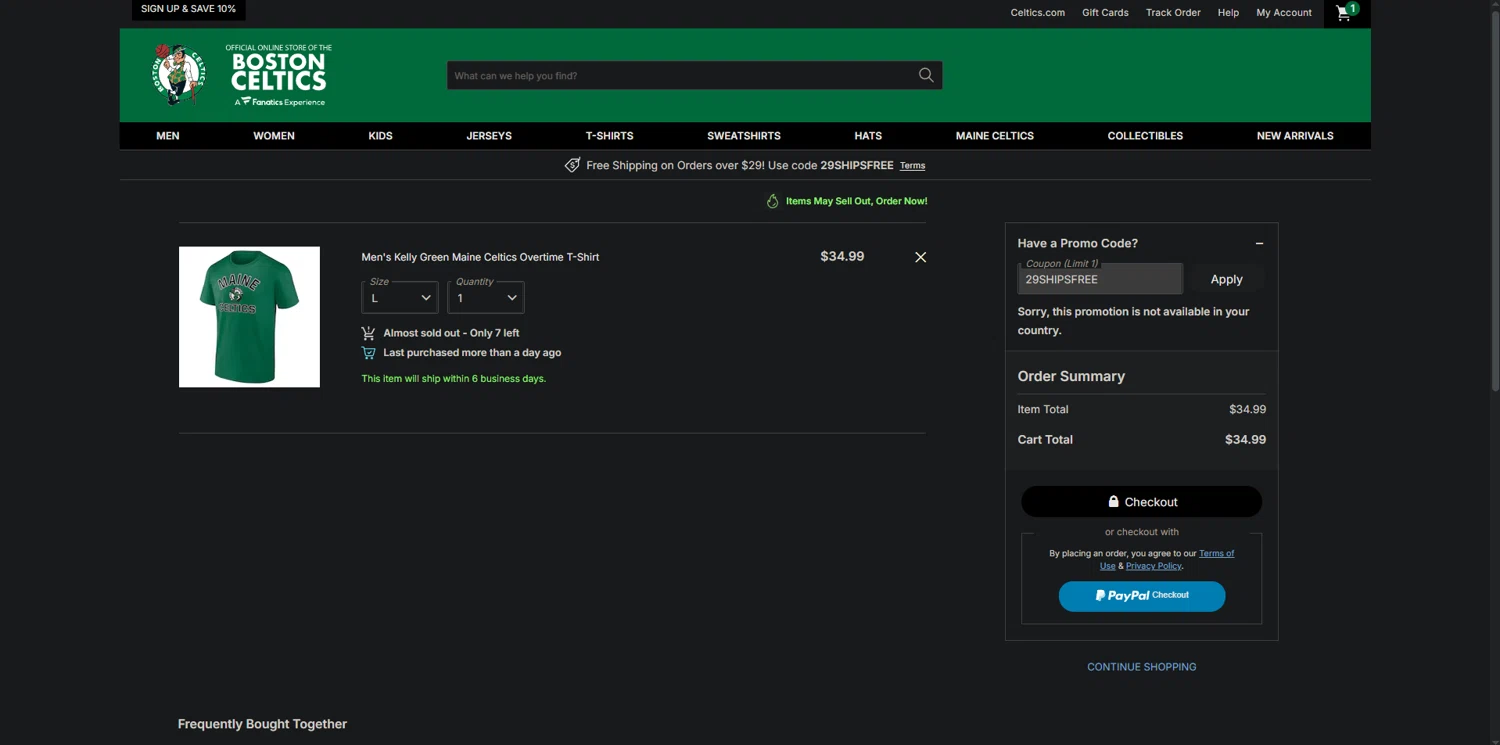
Task: Open the Terms of Use link
Action: pyautogui.click(x=1216, y=553)
